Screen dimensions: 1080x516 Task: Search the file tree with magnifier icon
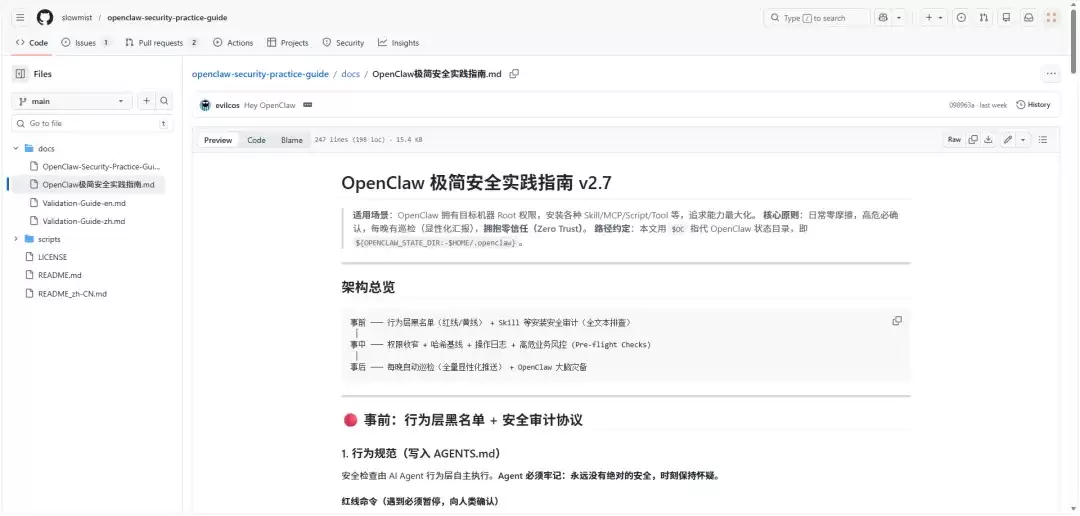click(x=164, y=101)
